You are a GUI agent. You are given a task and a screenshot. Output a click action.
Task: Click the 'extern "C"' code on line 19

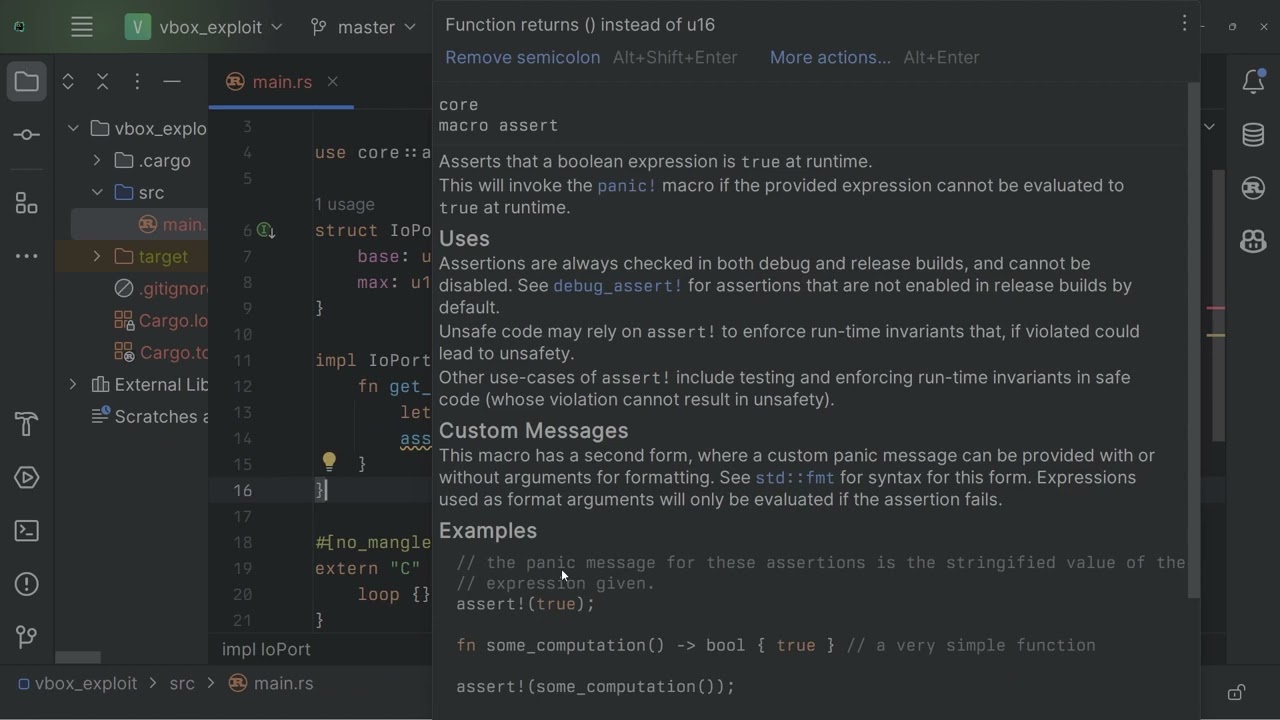click(368, 569)
